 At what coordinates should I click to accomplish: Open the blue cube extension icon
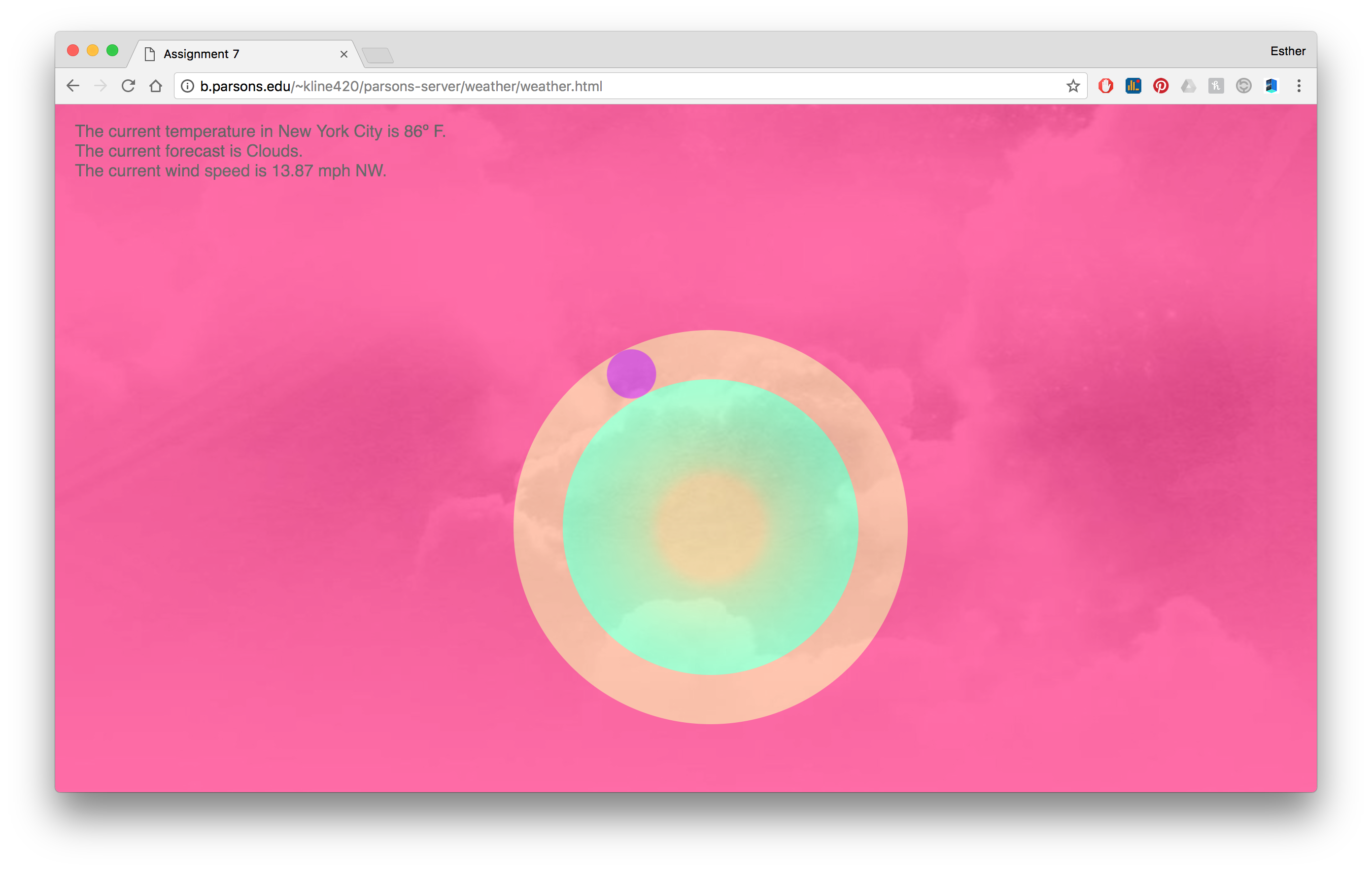(x=1271, y=86)
